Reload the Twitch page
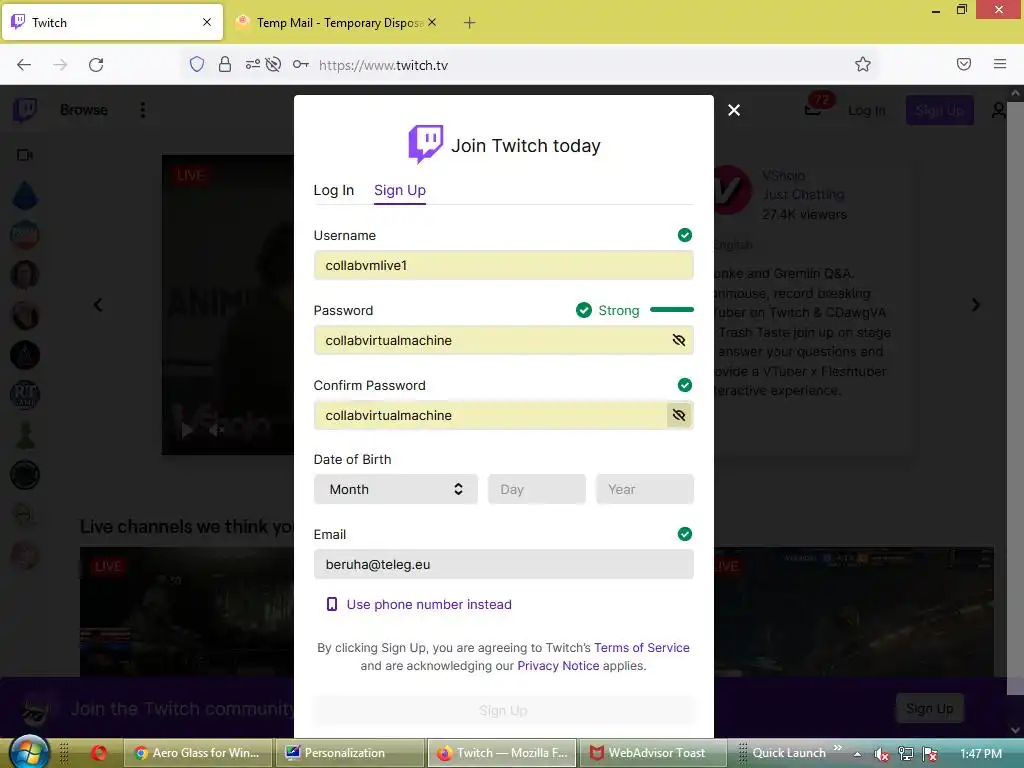Image resolution: width=1024 pixels, height=768 pixels. (x=96, y=65)
